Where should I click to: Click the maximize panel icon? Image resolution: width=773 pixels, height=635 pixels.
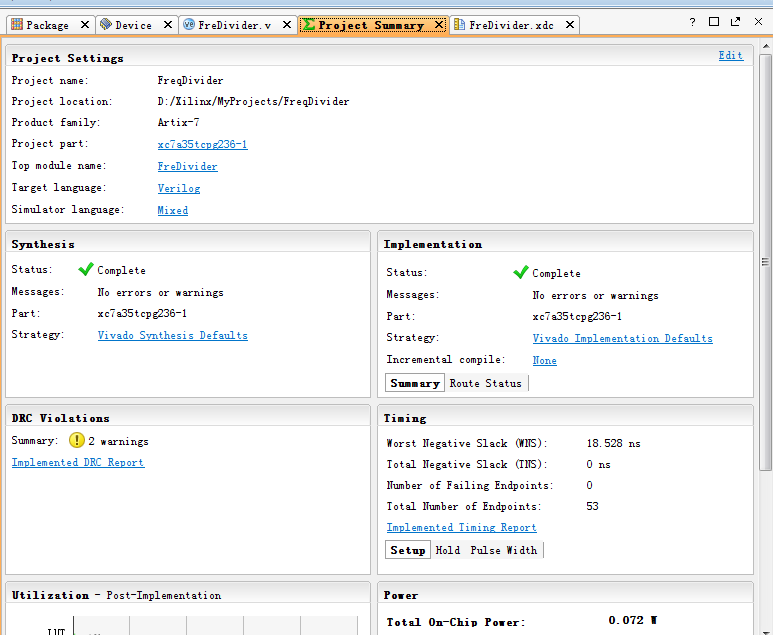click(714, 21)
